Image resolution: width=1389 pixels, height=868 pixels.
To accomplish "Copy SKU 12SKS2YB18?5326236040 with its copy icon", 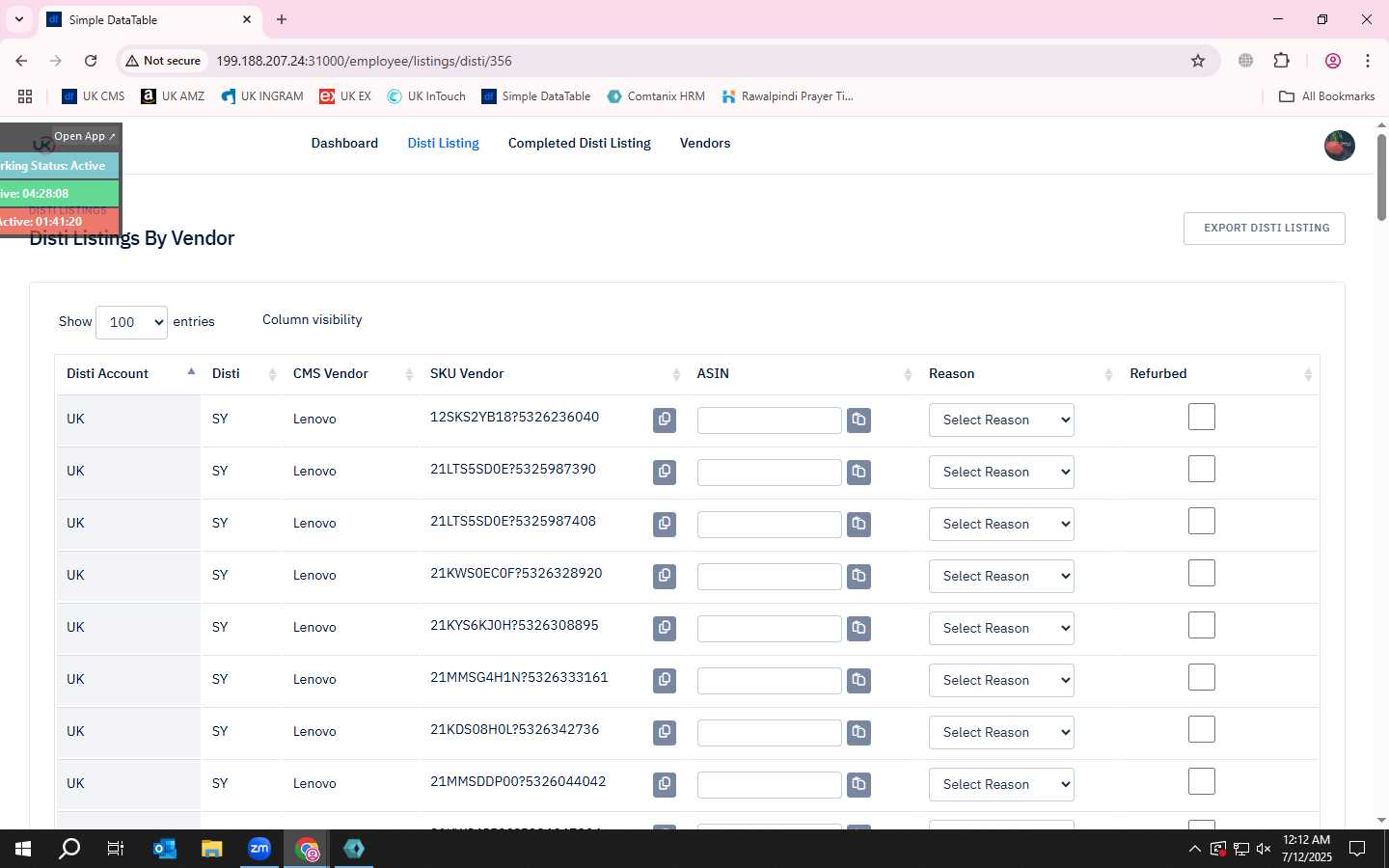I will (665, 420).
